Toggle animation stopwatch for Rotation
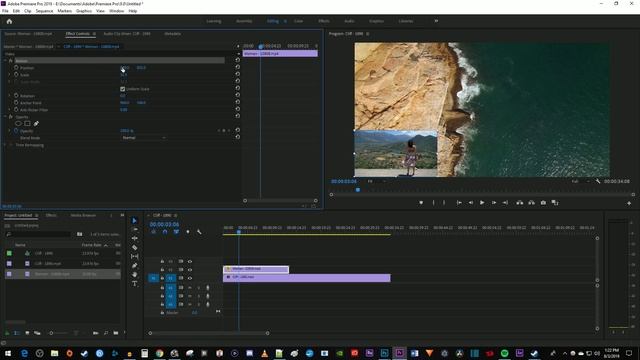The image size is (640, 360). 16,96
